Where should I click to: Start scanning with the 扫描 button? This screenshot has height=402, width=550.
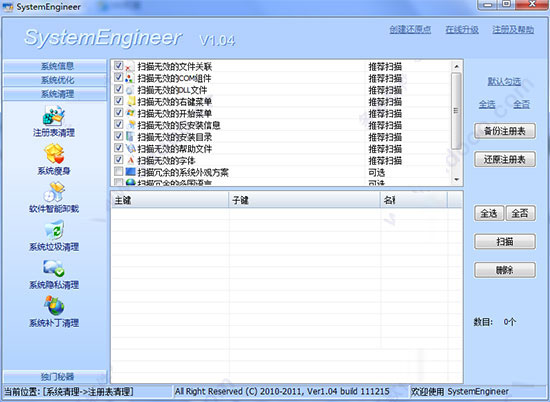(505, 241)
